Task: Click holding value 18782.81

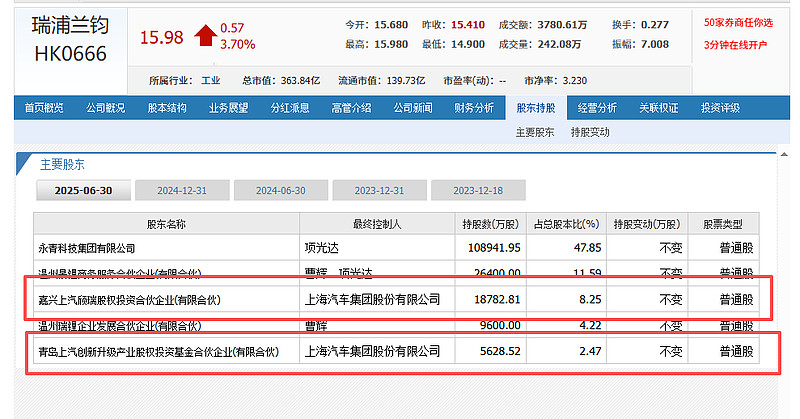Action: click(497, 300)
